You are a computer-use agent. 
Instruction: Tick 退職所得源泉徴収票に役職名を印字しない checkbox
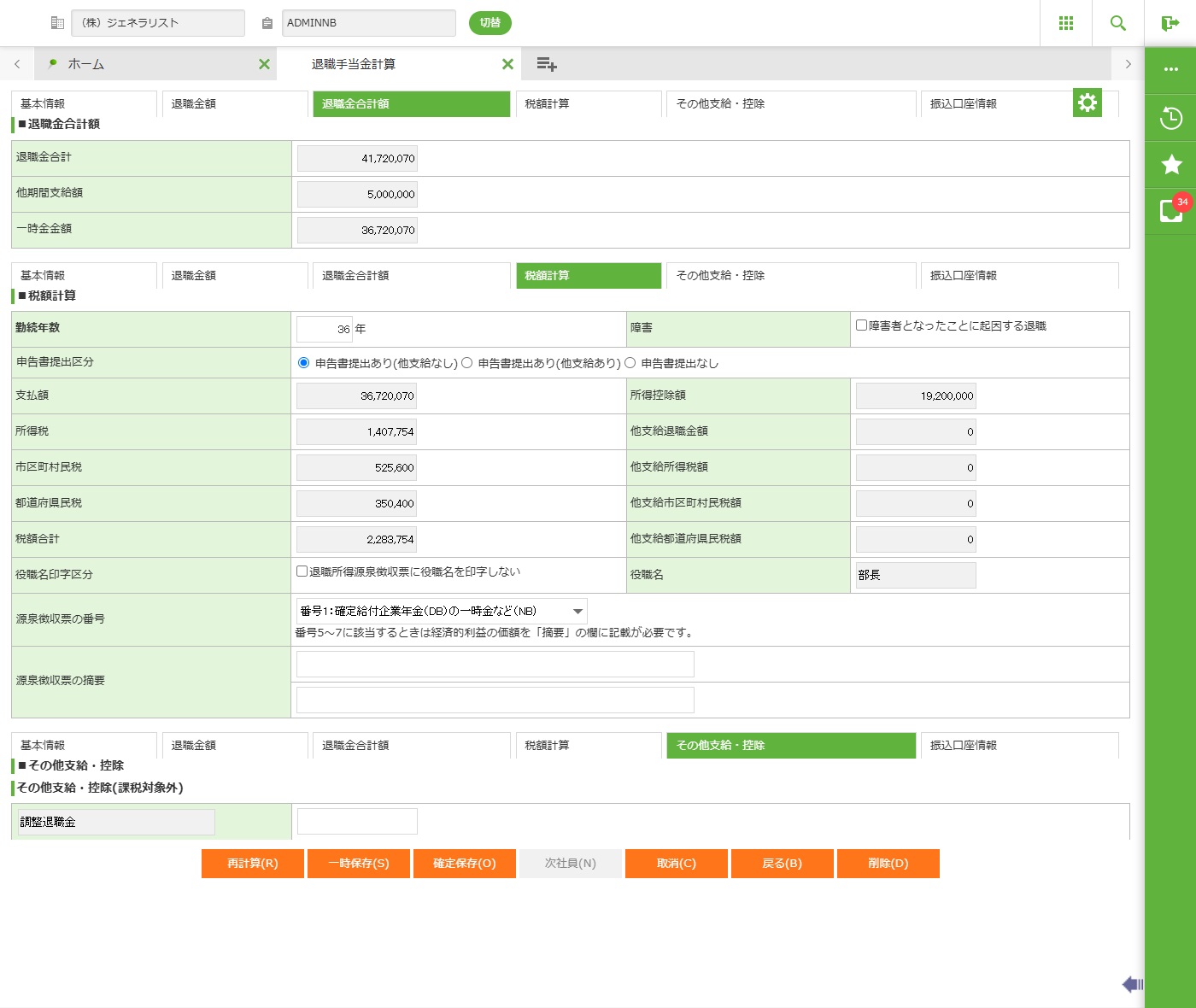click(x=302, y=571)
